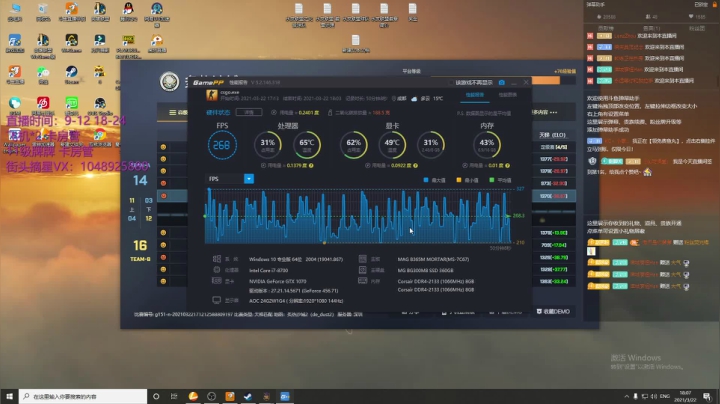Click the memory 43% usage gauge

(487, 145)
